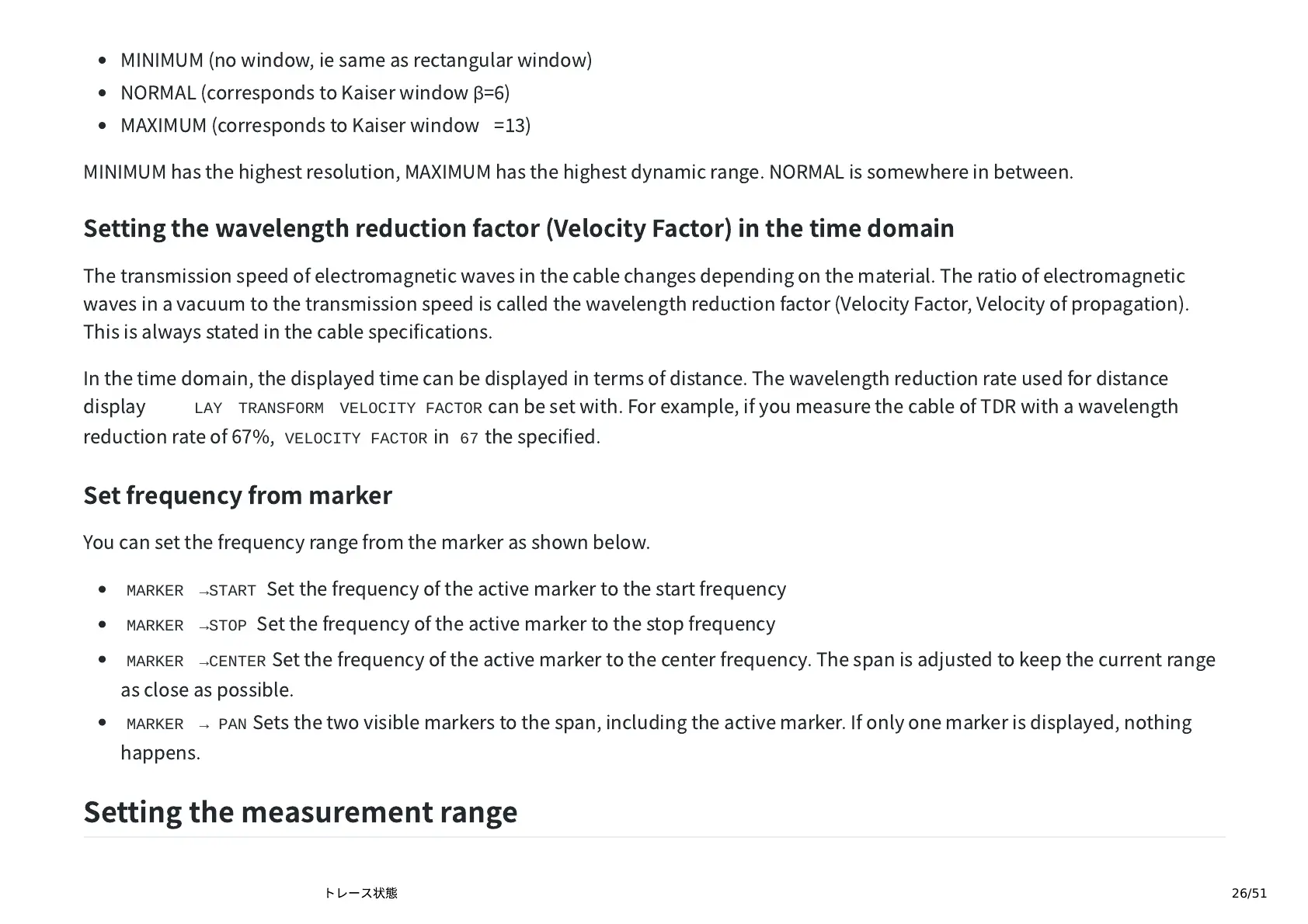Click the MAXIMUM Kaiser window =13 bullet item
The width and height of the screenshot is (1308, 924).
pyautogui.click(x=325, y=126)
